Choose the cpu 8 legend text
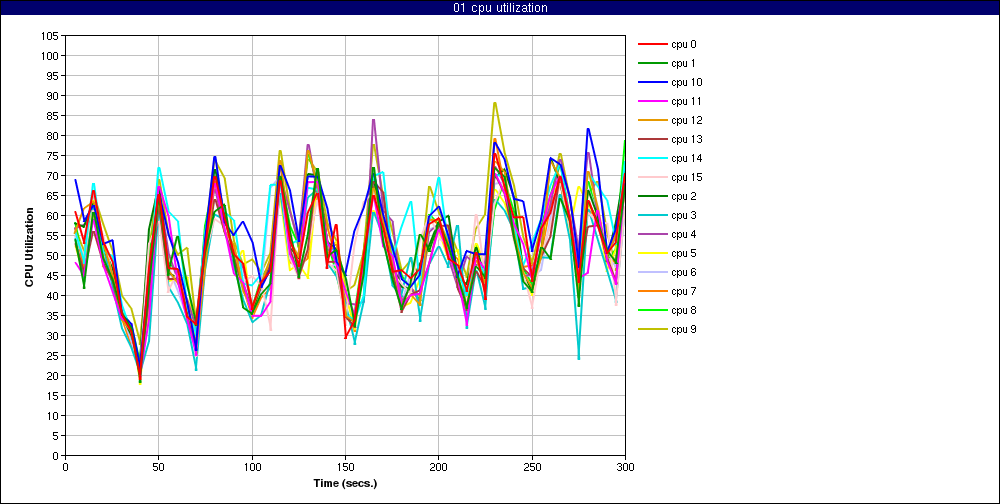Screen dimensions: 1000x504 (683, 311)
